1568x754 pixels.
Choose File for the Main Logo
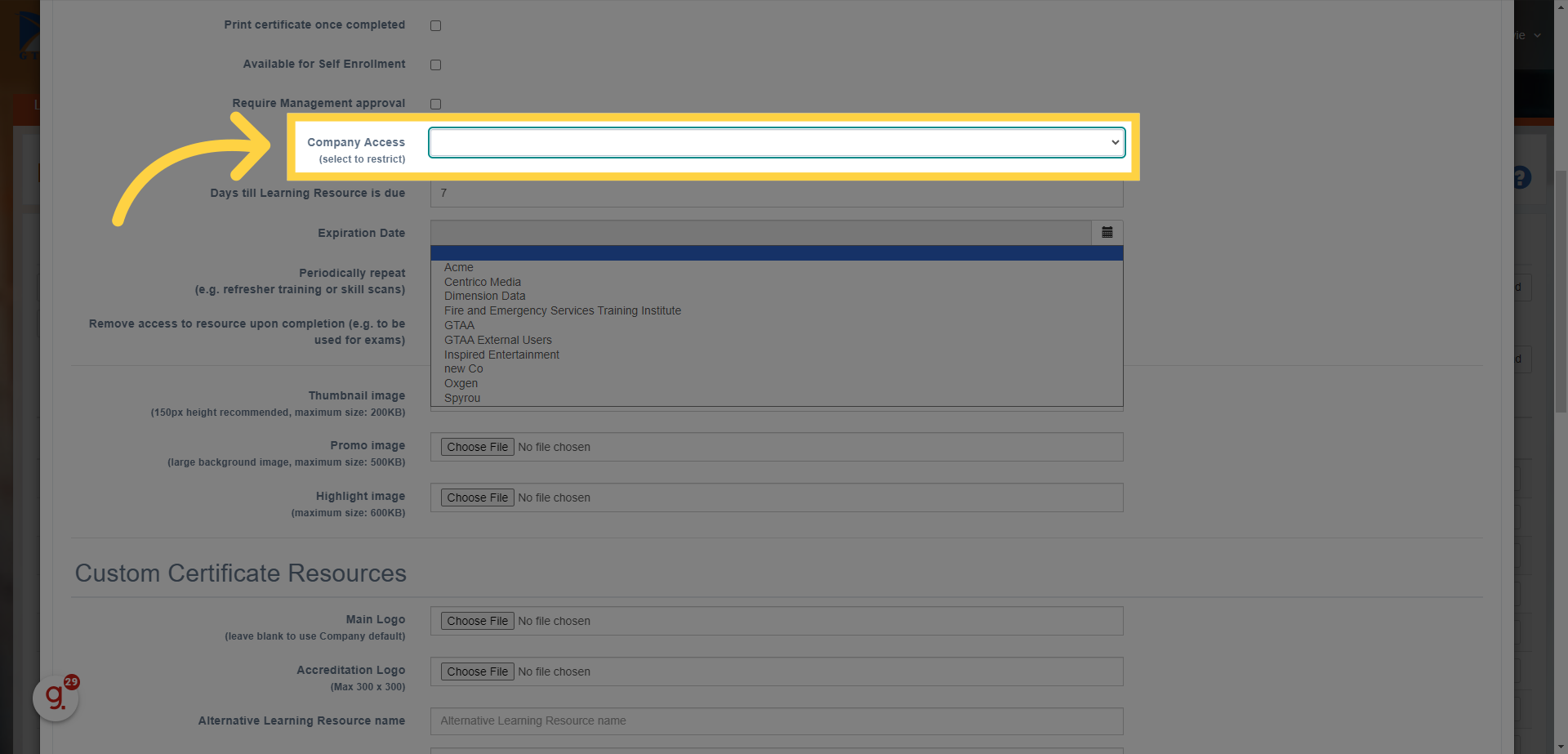478,621
